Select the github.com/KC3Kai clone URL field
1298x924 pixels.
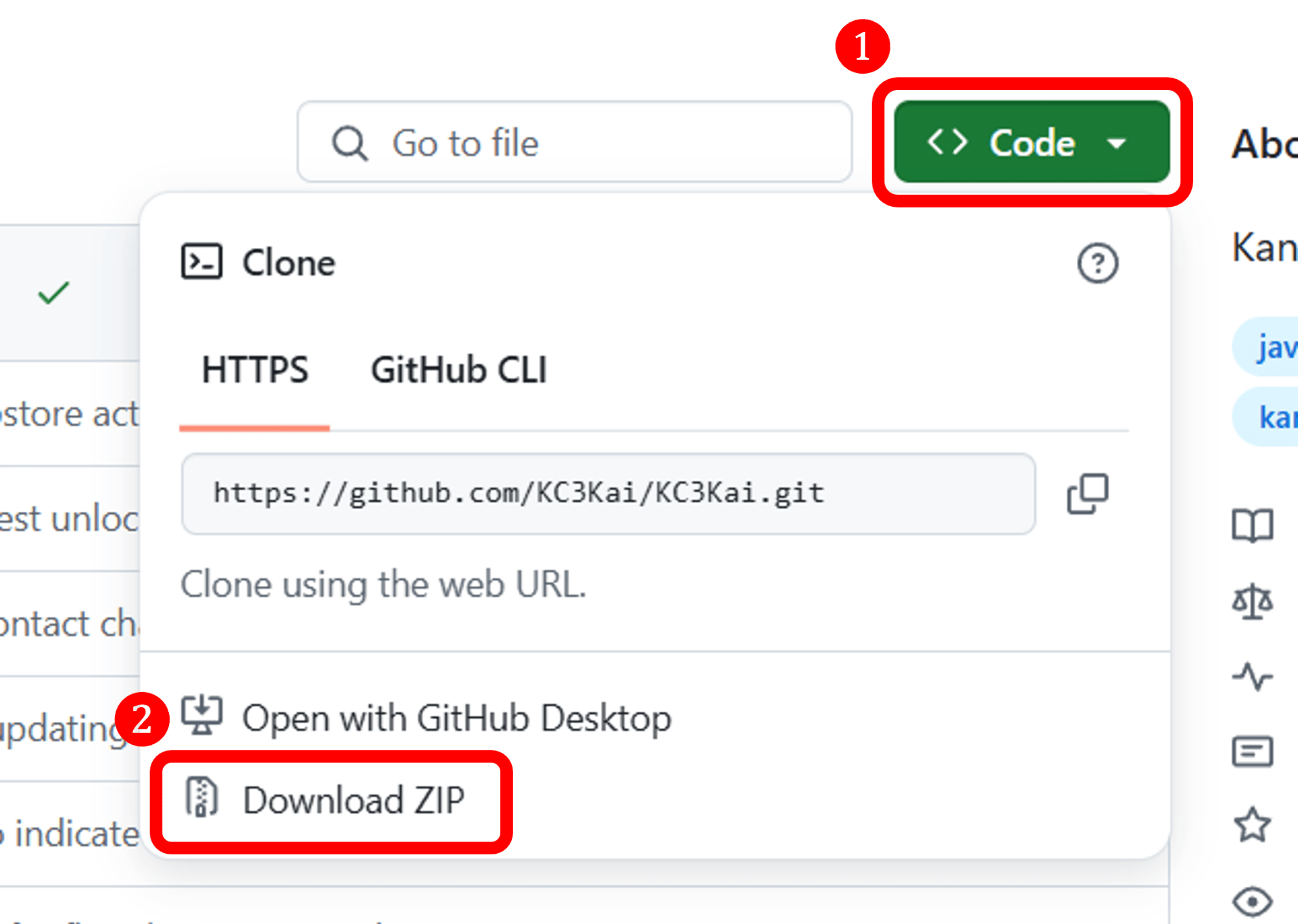click(608, 494)
